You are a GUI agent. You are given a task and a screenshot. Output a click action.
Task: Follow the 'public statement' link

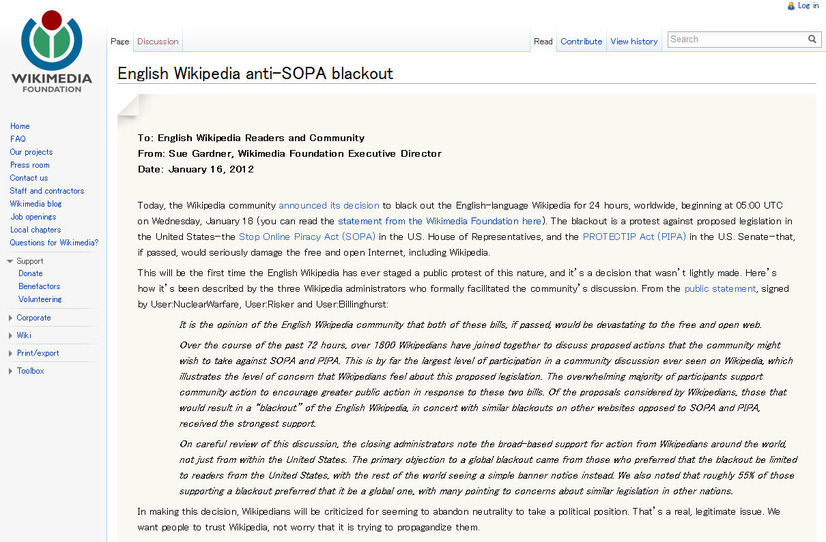(x=720, y=289)
